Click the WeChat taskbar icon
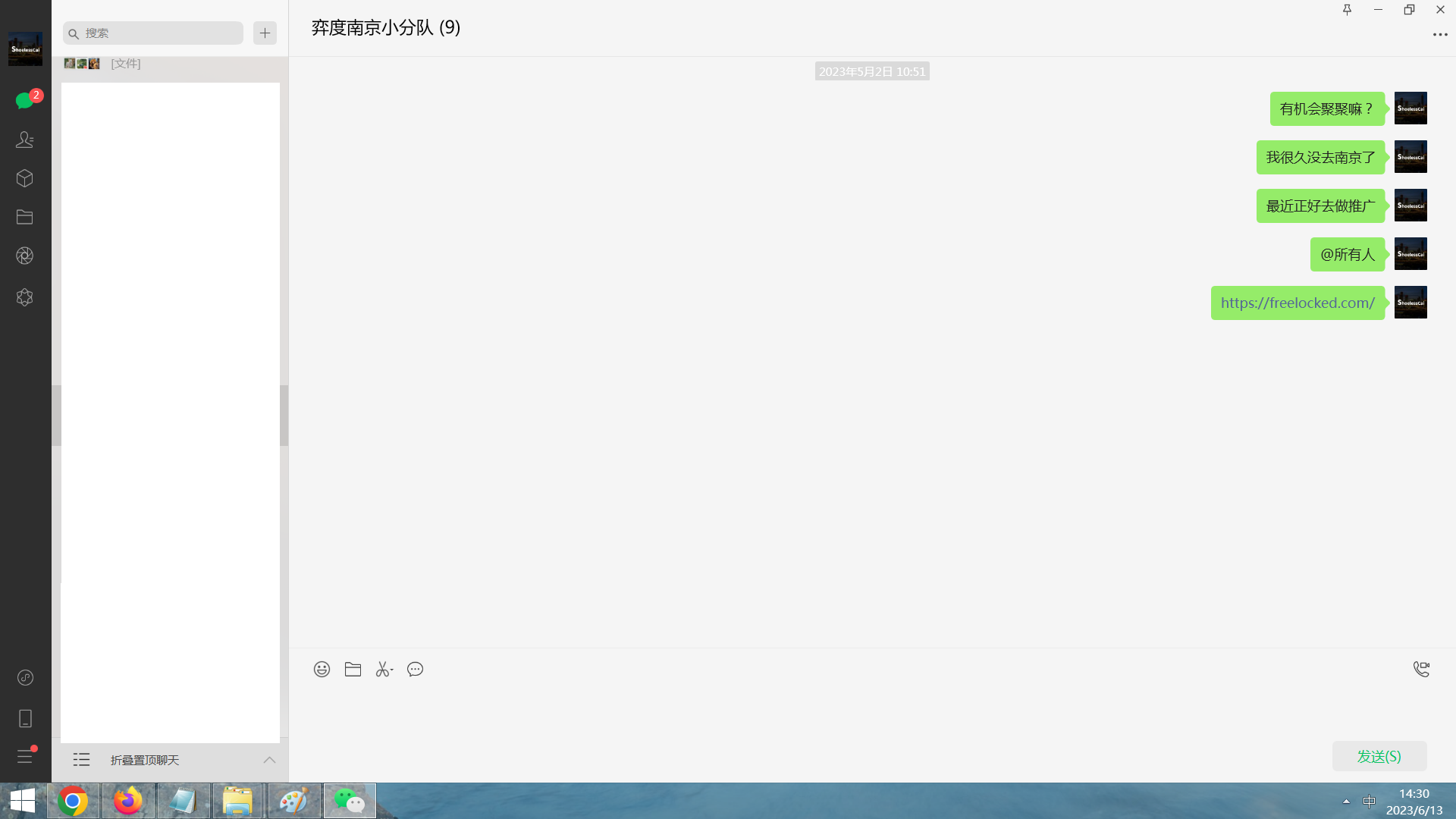This screenshot has width=1456, height=819. click(x=350, y=801)
